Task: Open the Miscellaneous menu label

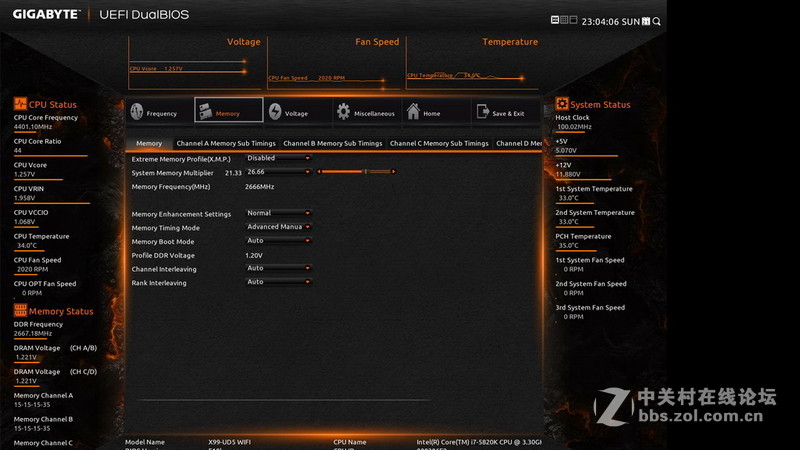Action: pyautogui.click(x=374, y=114)
